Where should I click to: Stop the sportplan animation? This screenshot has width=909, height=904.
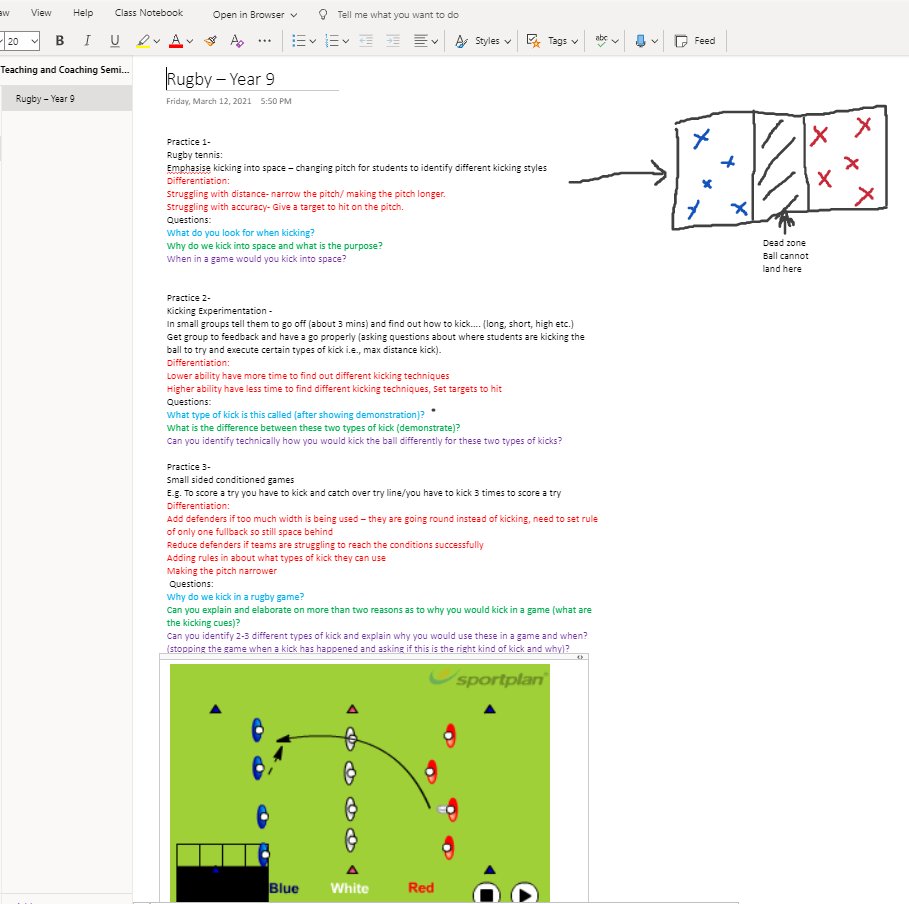point(486,894)
